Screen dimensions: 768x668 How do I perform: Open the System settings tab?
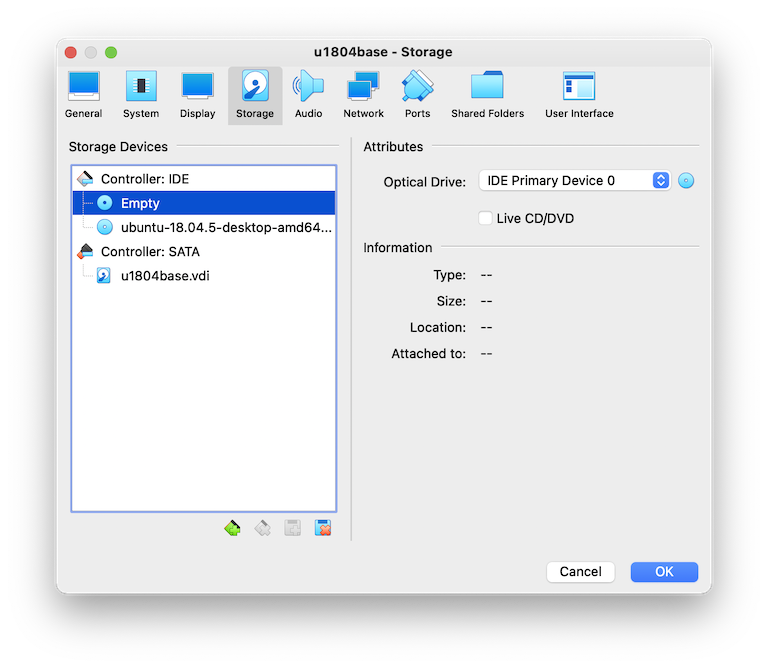click(141, 95)
